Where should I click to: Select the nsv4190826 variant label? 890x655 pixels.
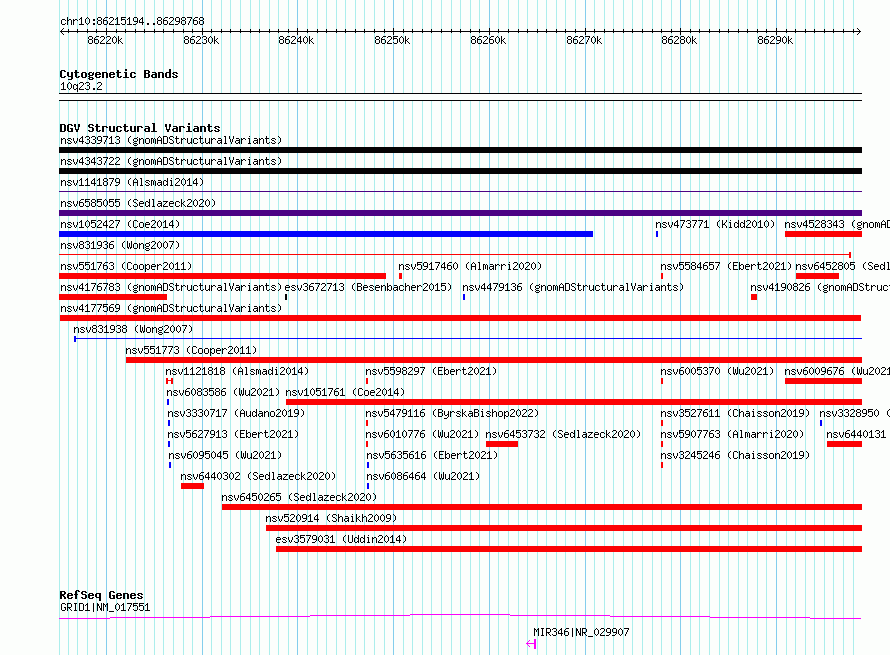820,287
